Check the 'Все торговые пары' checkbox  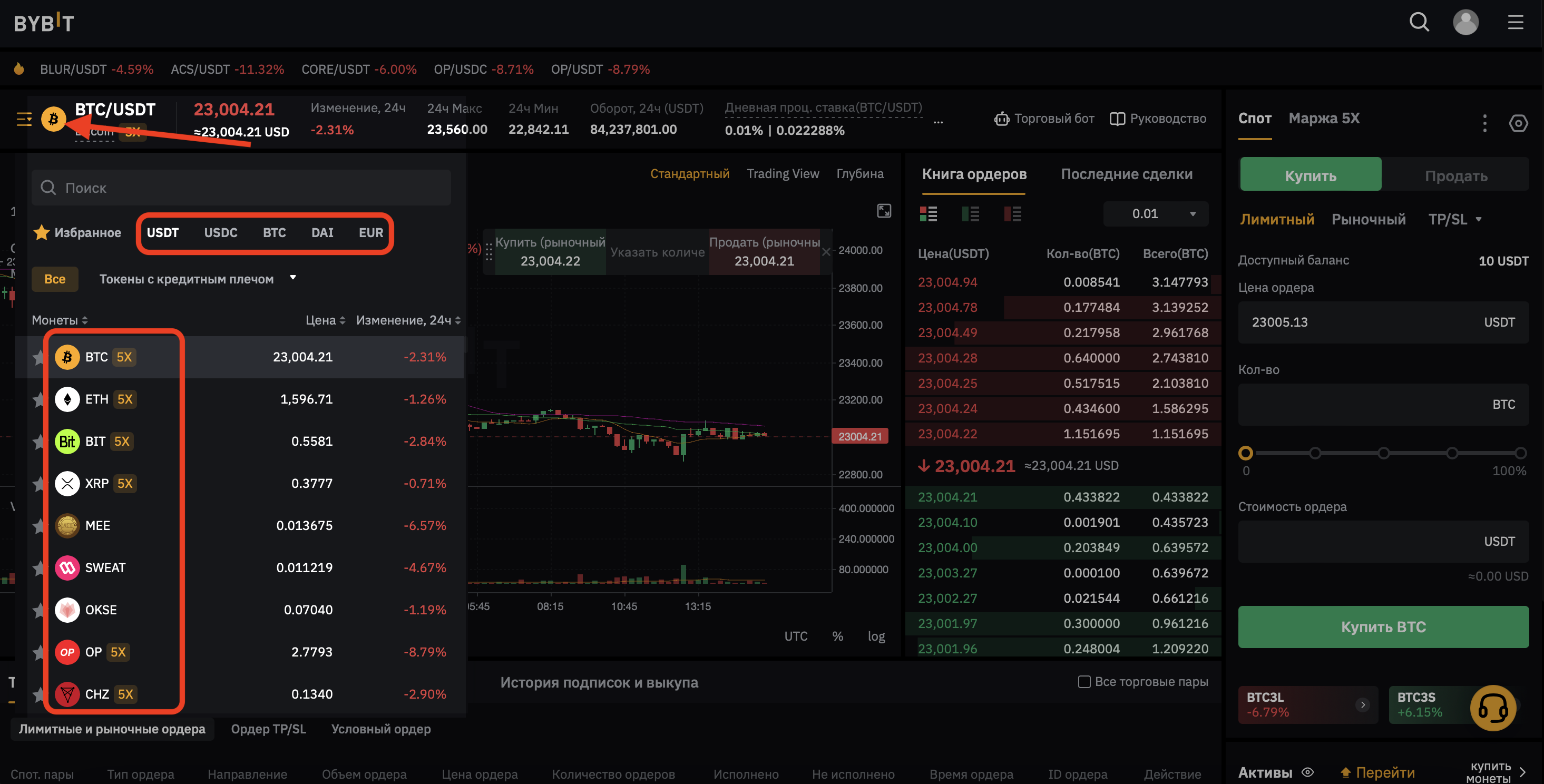coord(1083,682)
